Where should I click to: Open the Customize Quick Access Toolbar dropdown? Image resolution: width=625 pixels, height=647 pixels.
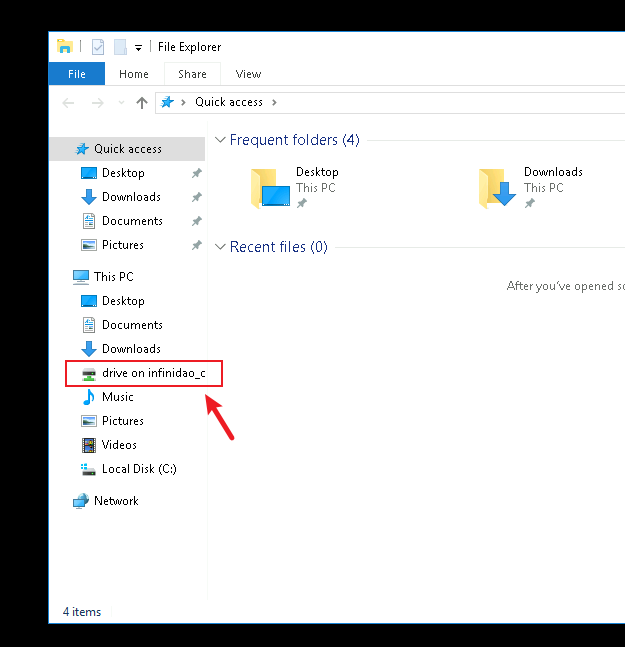pyautogui.click(x=138, y=47)
